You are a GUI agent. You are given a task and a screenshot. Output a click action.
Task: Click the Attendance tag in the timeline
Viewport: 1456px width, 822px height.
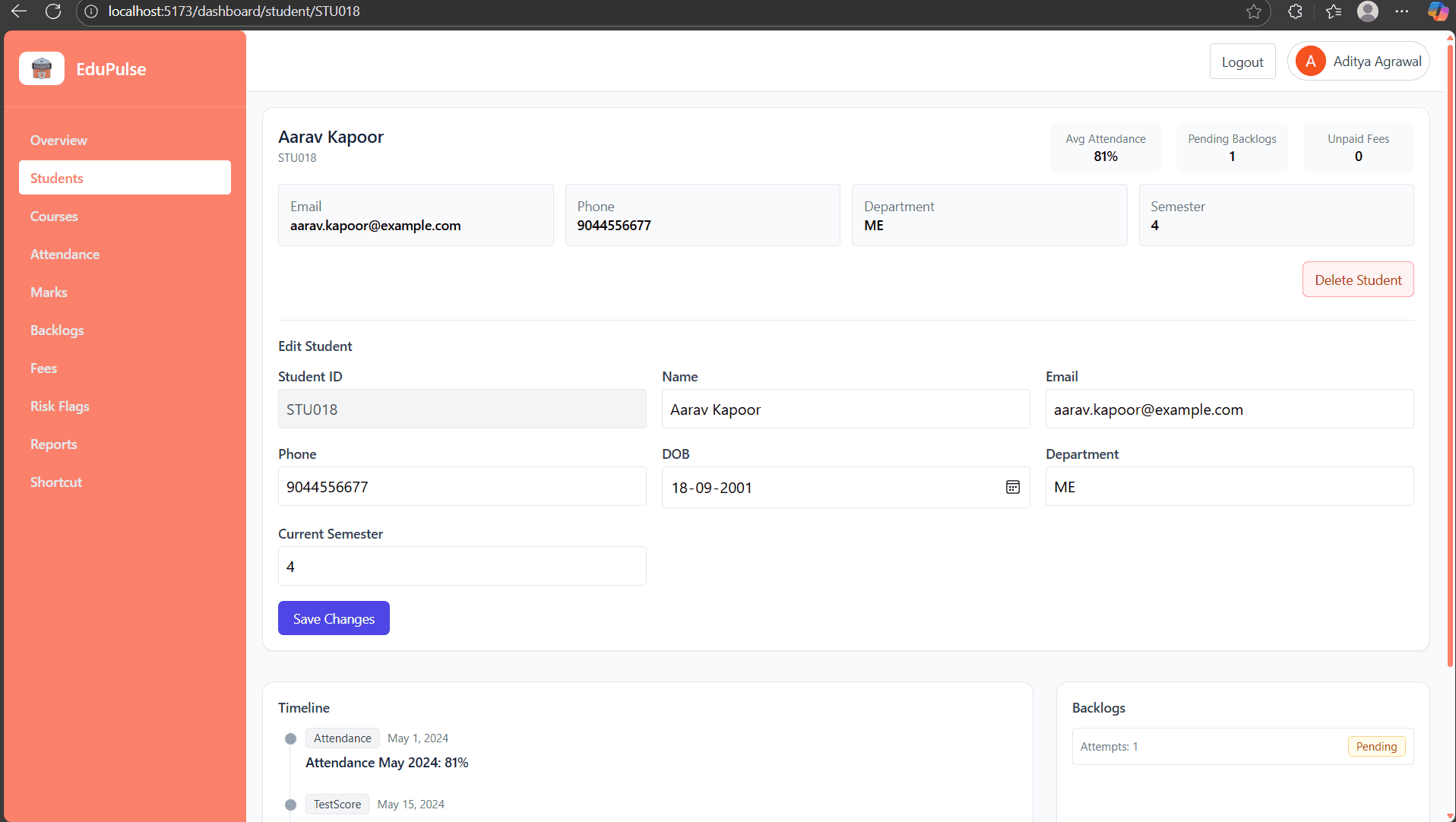coord(343,738)
